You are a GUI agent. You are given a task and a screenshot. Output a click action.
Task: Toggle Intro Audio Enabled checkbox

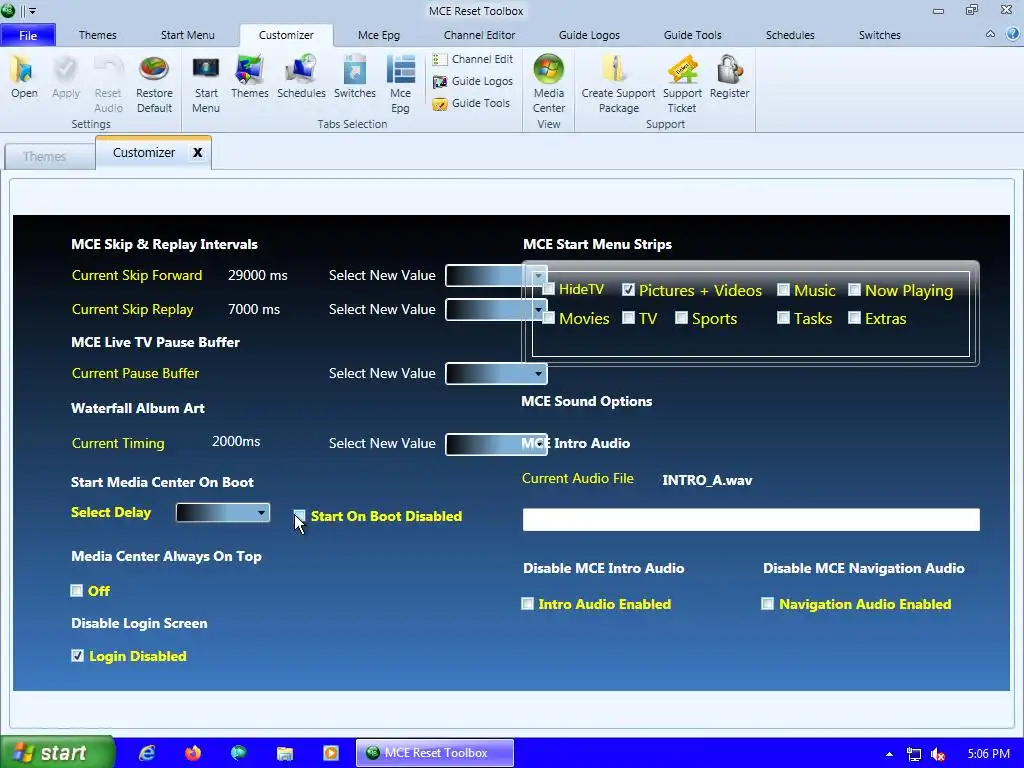[x=527, y=603]
